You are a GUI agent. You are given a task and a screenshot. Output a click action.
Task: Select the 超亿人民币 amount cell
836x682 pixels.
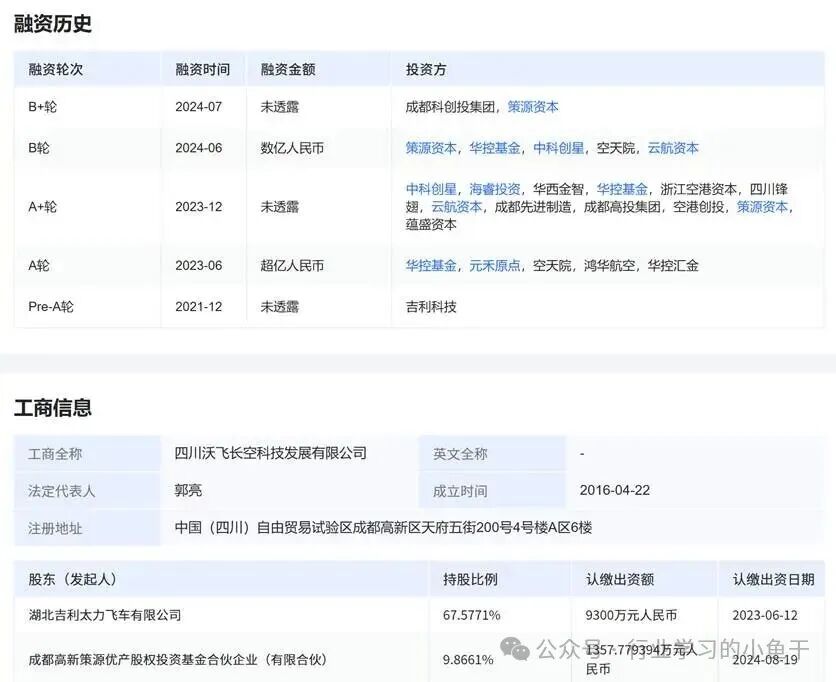coord(292,265)
